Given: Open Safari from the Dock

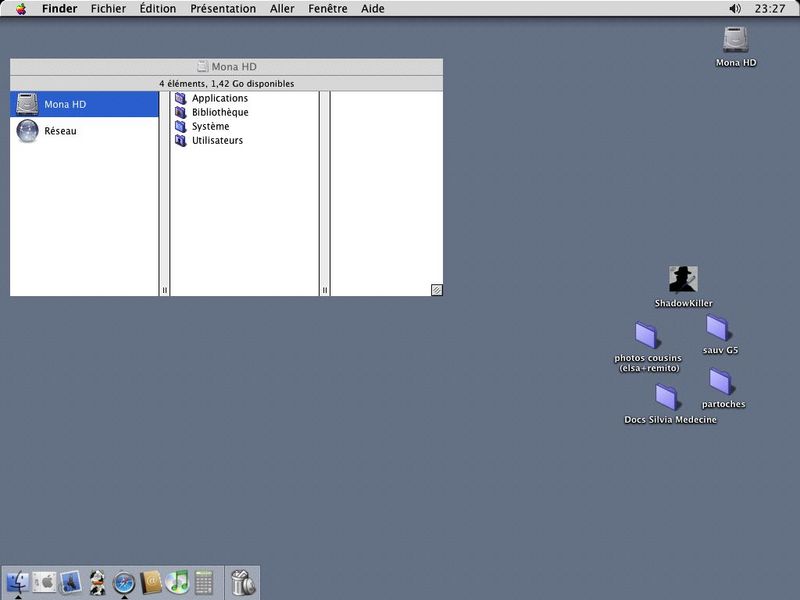Looking at the screenshot, I should point(124,583).
